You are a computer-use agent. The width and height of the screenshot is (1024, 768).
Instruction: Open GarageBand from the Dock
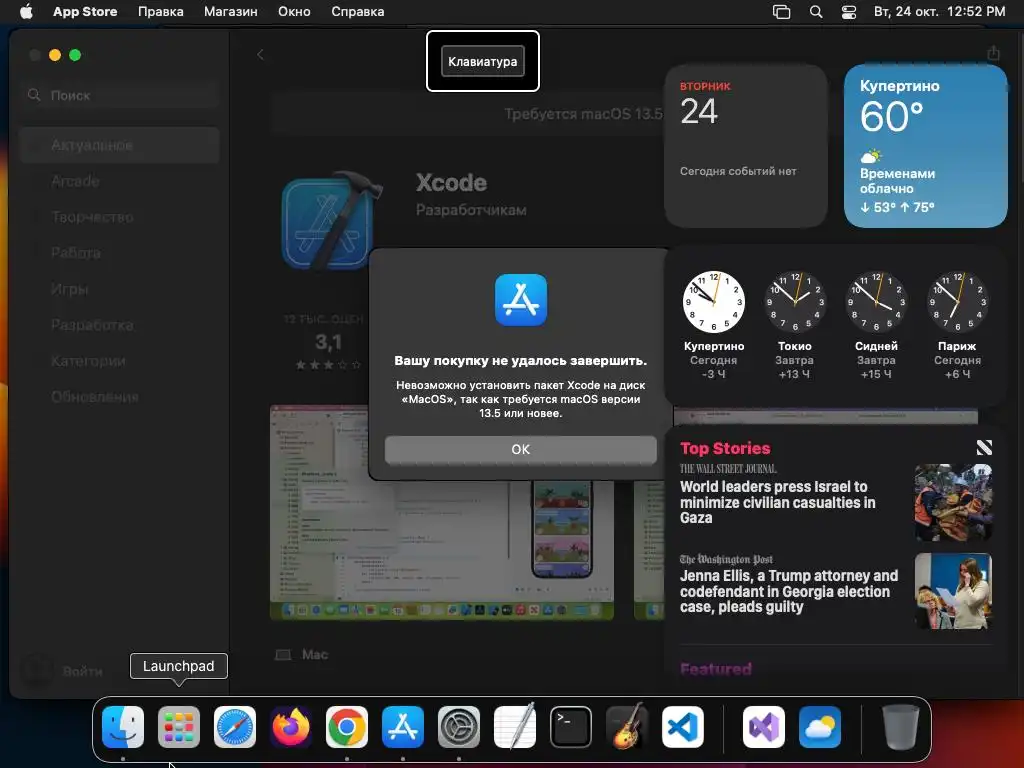point(627,727)
